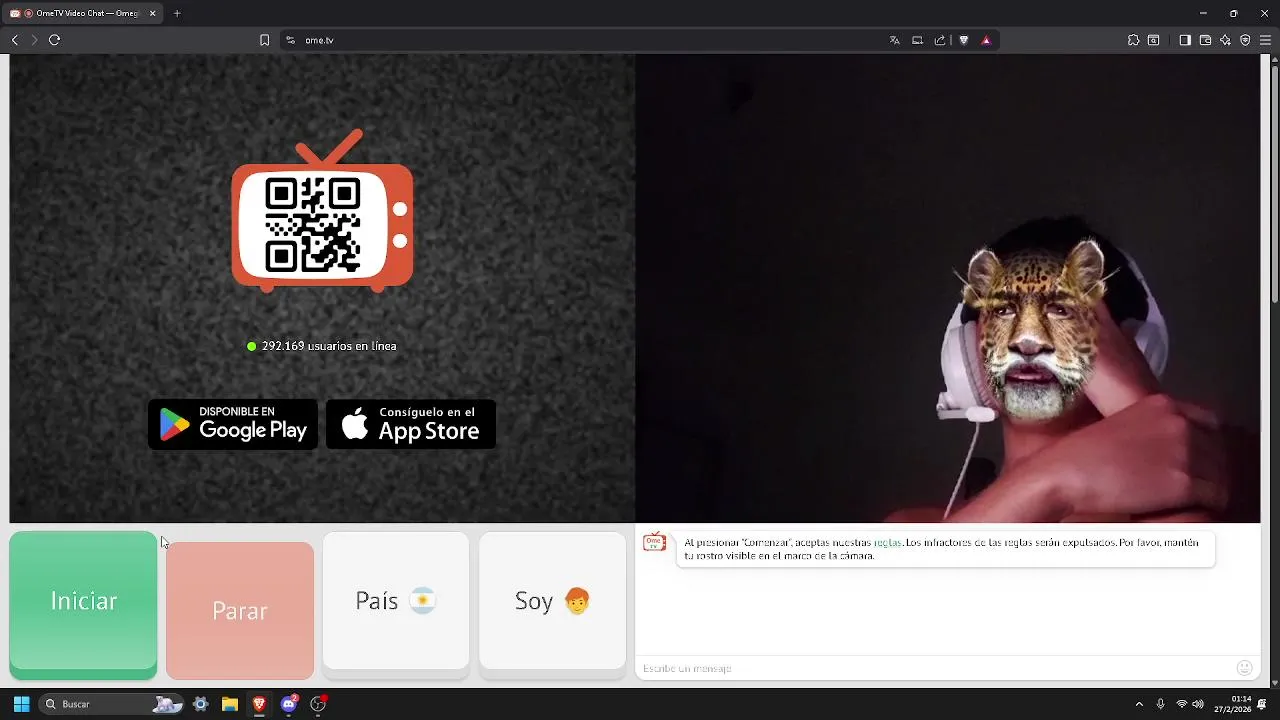Toggle the browser sidebar panel
1280x720 pixels.
tap(1185, 40)
